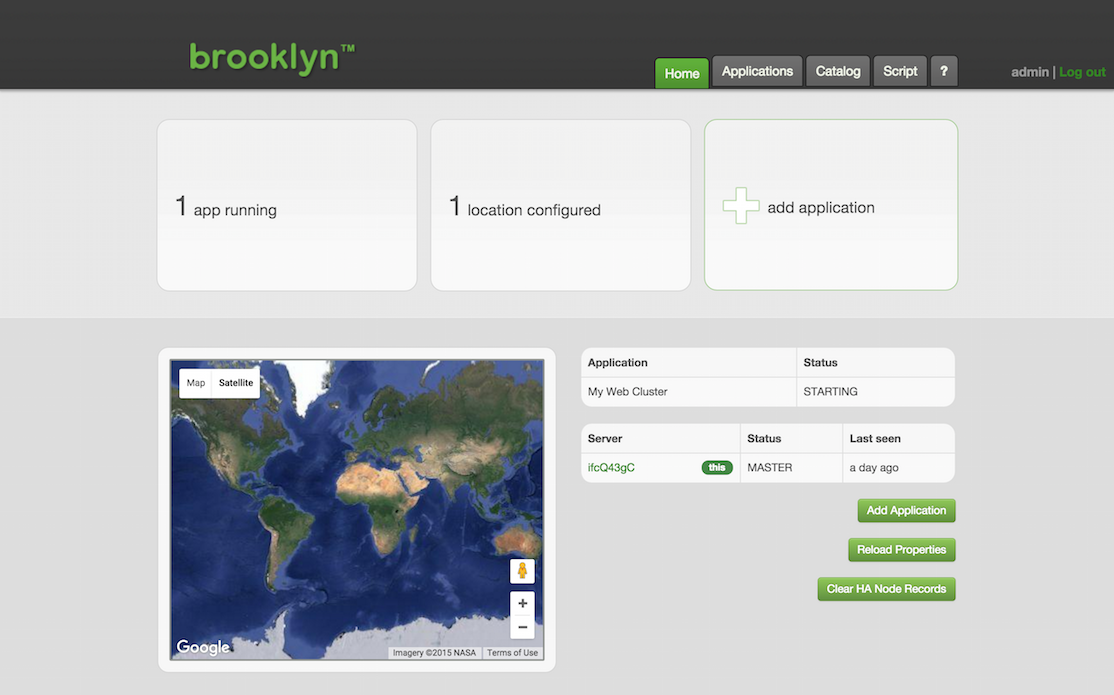Image resolution: width=1114 pixels, height=695 pixels.
Task: Open the Catalog tab
Action: click(838, 72)
